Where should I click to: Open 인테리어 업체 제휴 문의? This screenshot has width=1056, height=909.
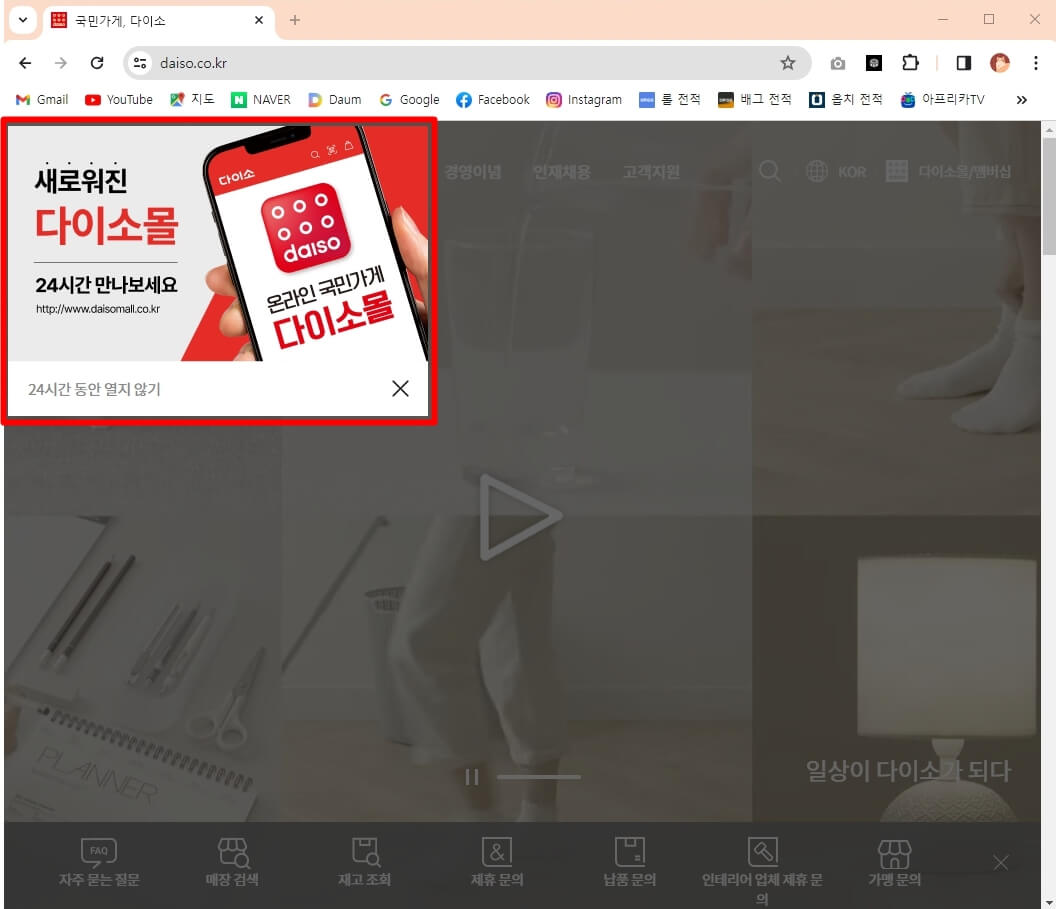click(762, 872)
